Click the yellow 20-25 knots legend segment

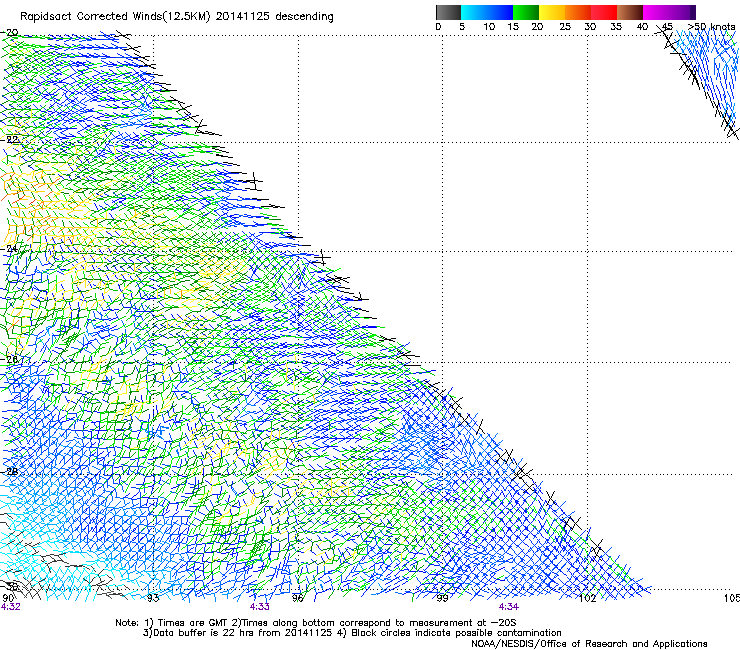point(552,12)
